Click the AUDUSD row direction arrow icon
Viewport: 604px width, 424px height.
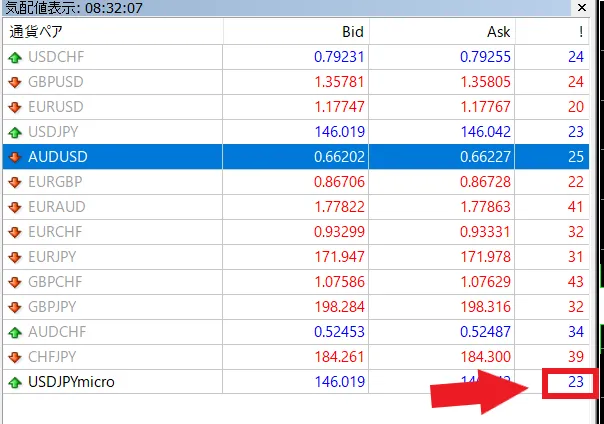coord(14,157)
